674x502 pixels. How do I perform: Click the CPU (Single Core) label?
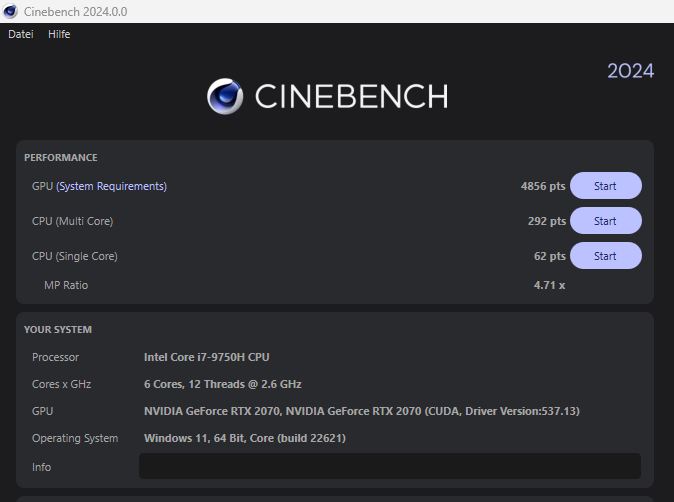pos(74,256)
